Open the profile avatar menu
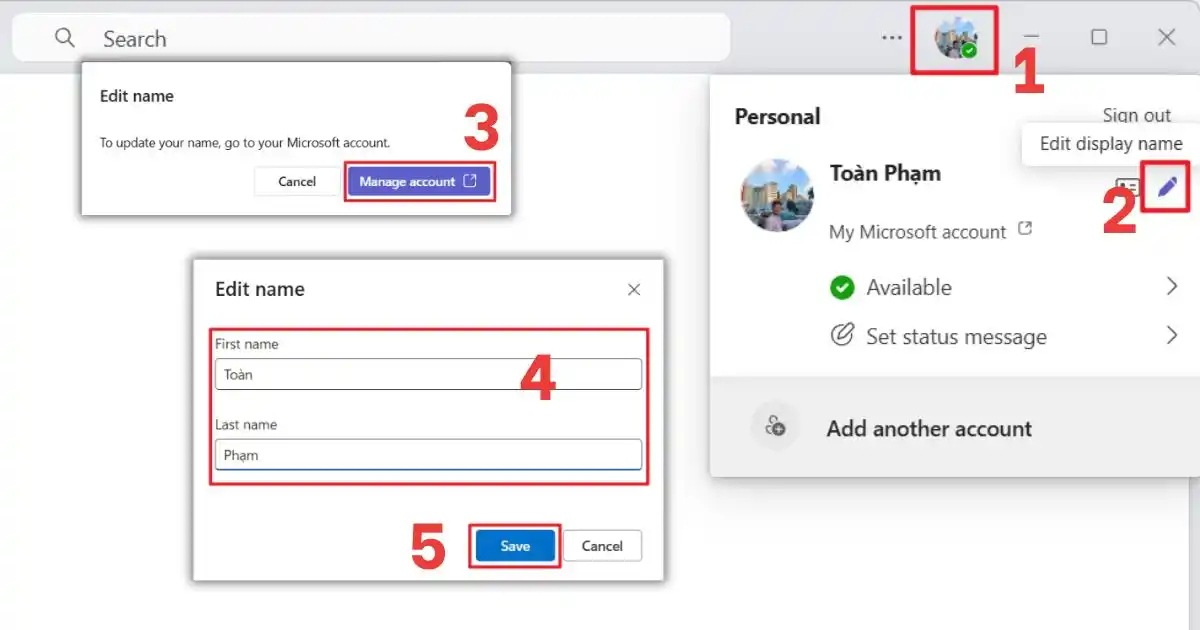The image size is (1200, 630). pos(955,38)
